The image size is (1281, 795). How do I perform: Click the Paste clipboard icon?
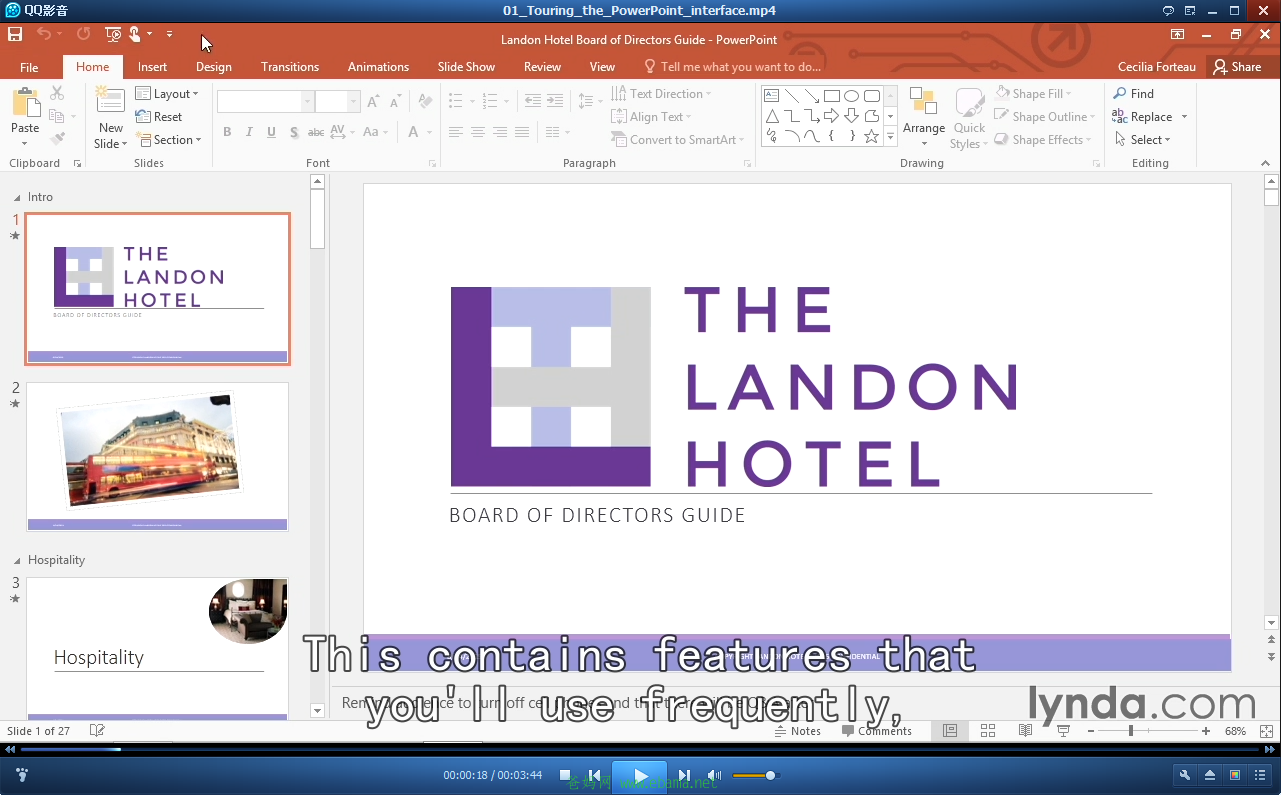pos(25,104)
